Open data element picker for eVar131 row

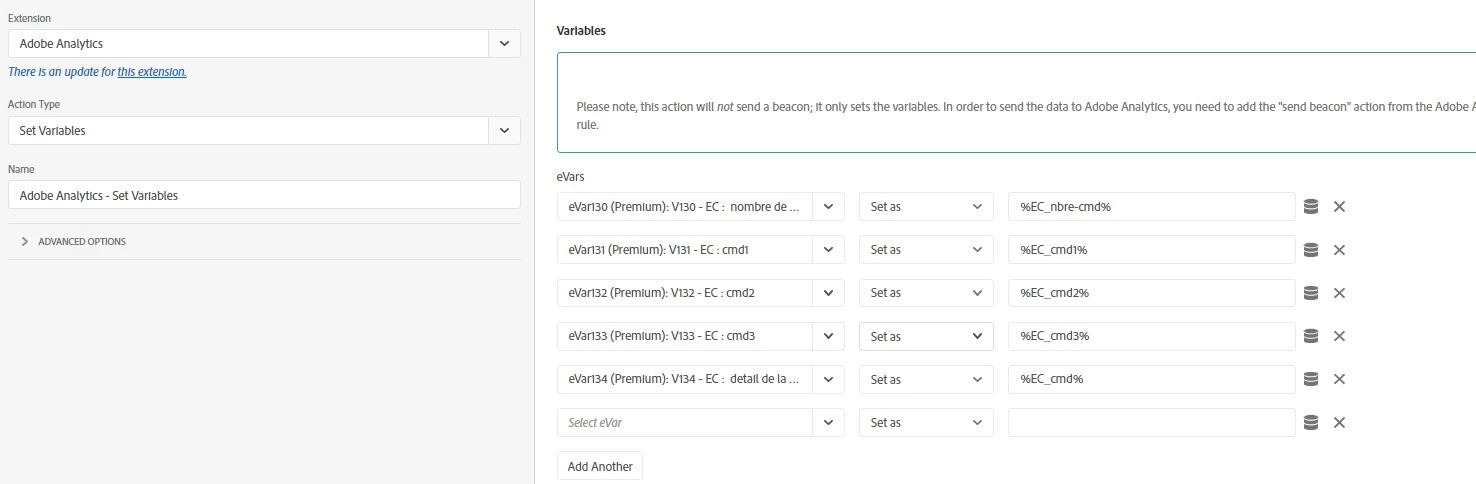[1311, 250]
